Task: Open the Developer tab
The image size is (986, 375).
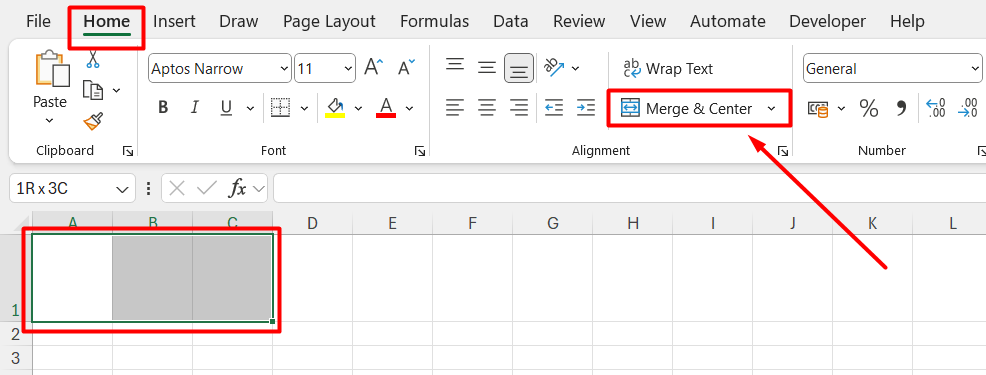Action: tap(827, 21)
